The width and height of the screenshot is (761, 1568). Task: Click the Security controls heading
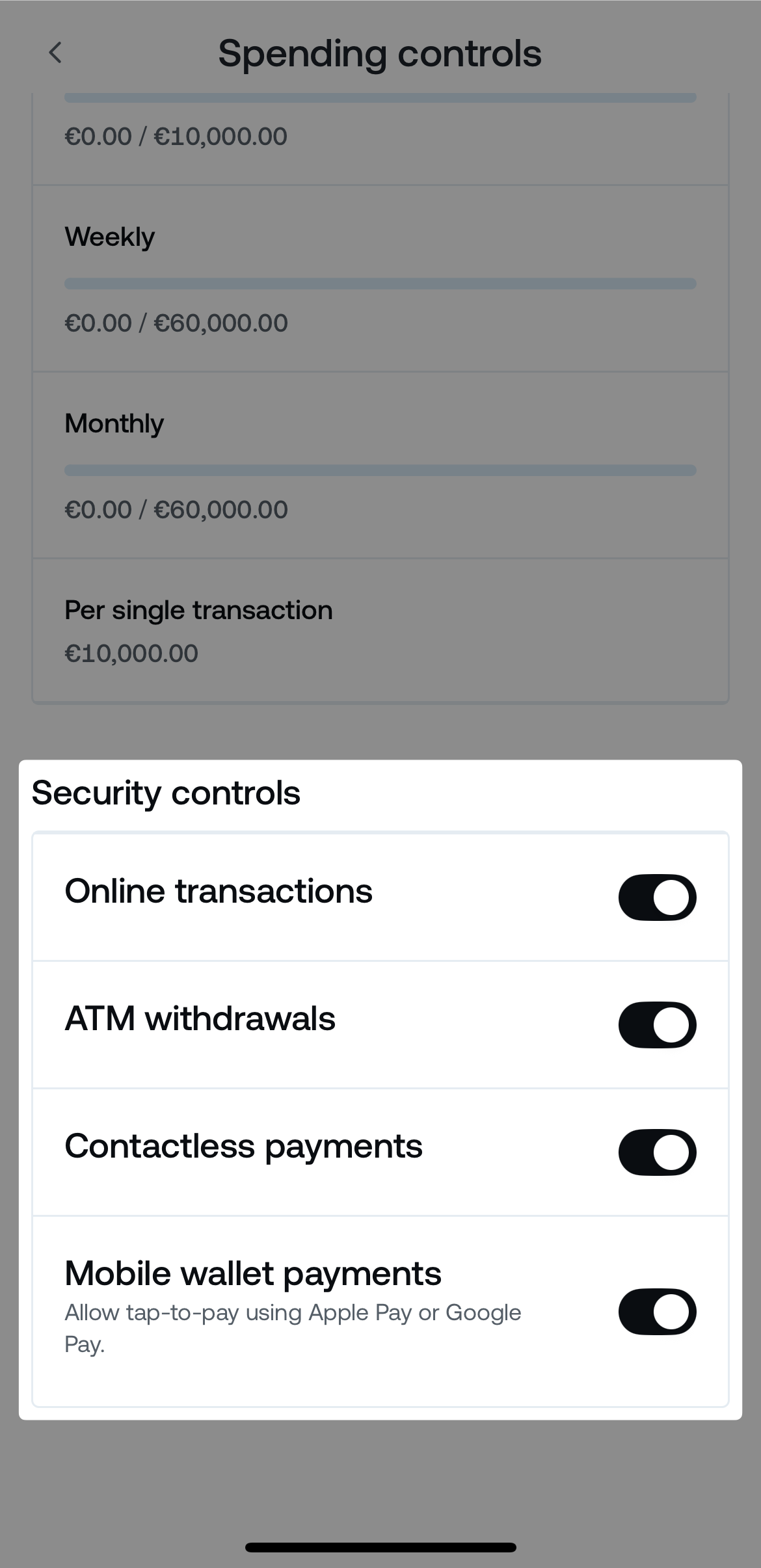pos(166,793)
